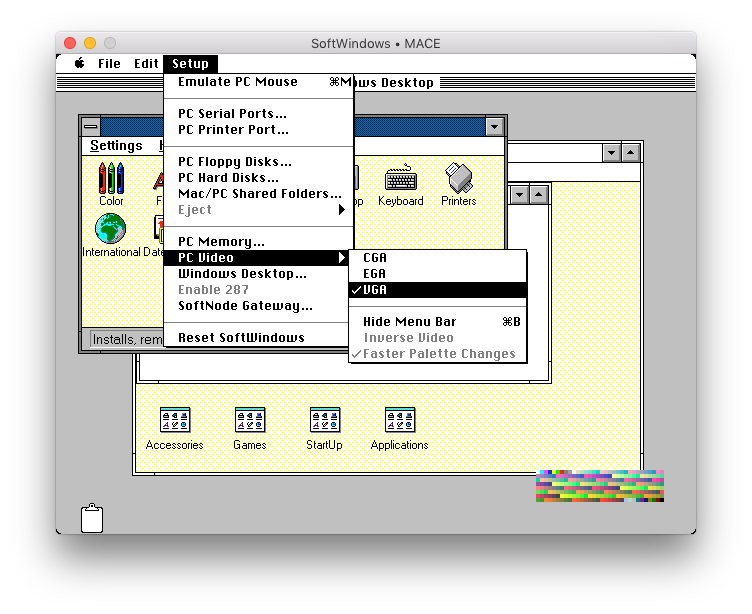Open the Edit menu
Viewport: 752px width, 614px height.
[x=146, y=63]
